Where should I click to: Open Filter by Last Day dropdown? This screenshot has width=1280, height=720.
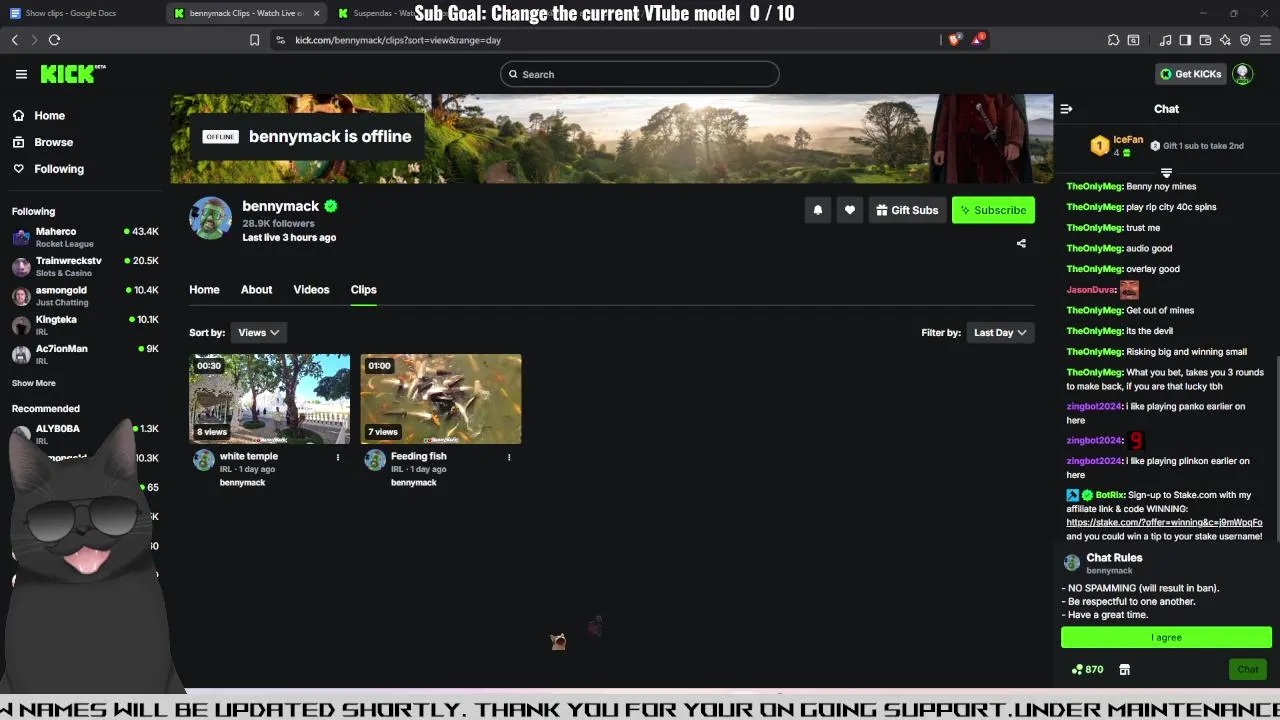[1000, 333]
